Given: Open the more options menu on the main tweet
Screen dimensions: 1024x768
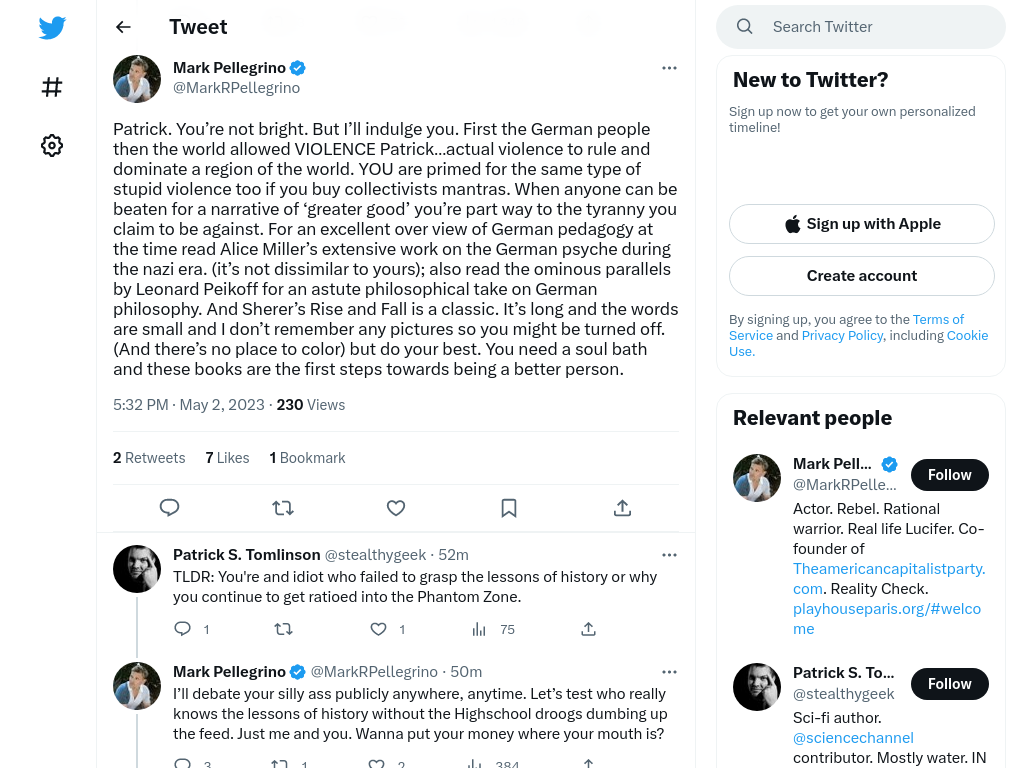Looking at the screenshot, I should click(x=669, y=68).
